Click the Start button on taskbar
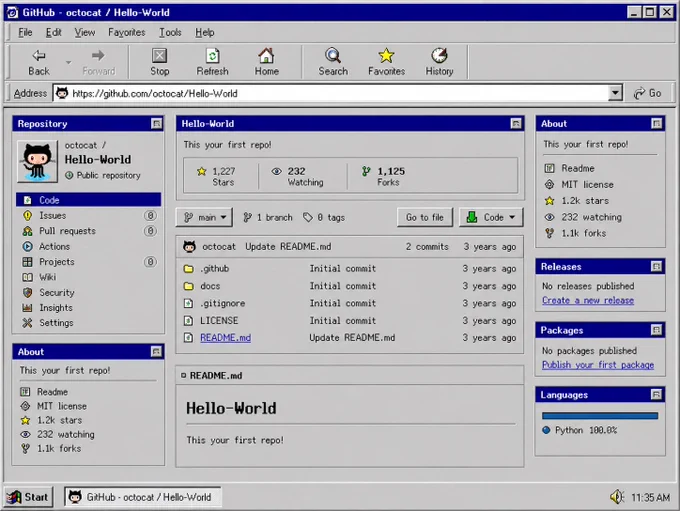Image resolution: width=680 pixels, height=511 pixels. click(x=29, y=497)
